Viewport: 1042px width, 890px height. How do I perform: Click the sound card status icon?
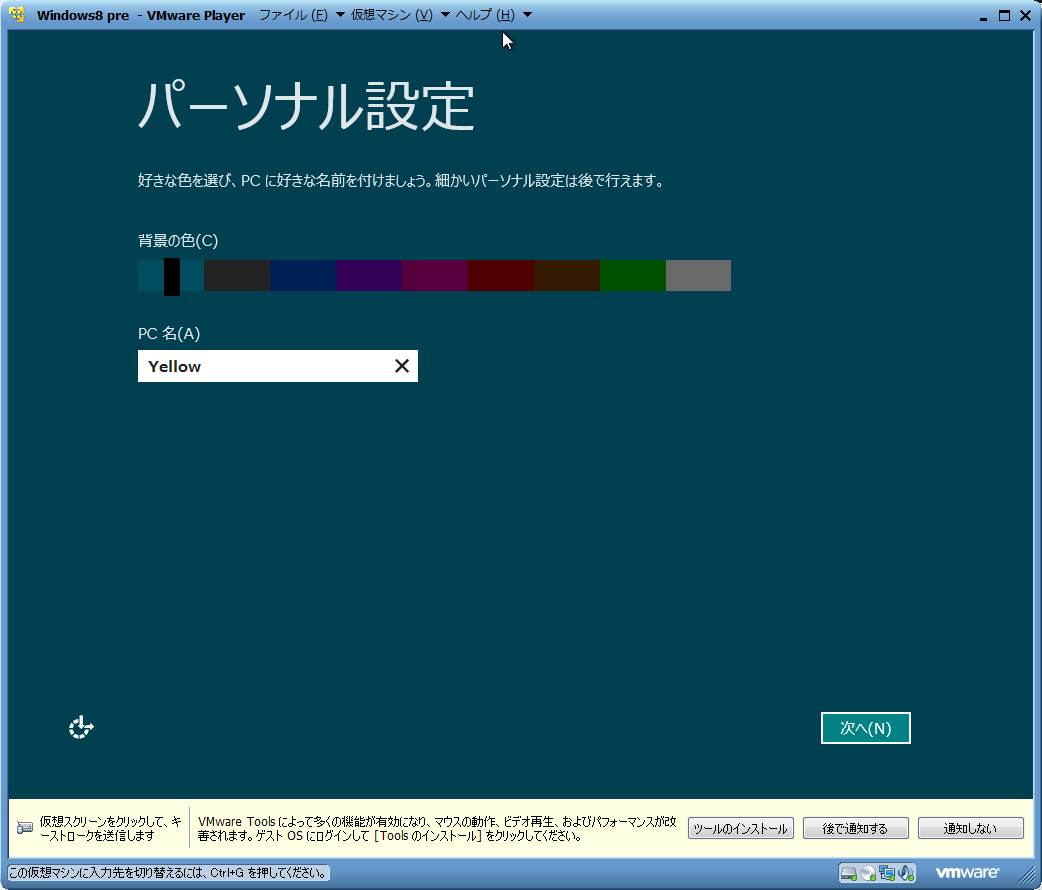click(x=906, y=873)
